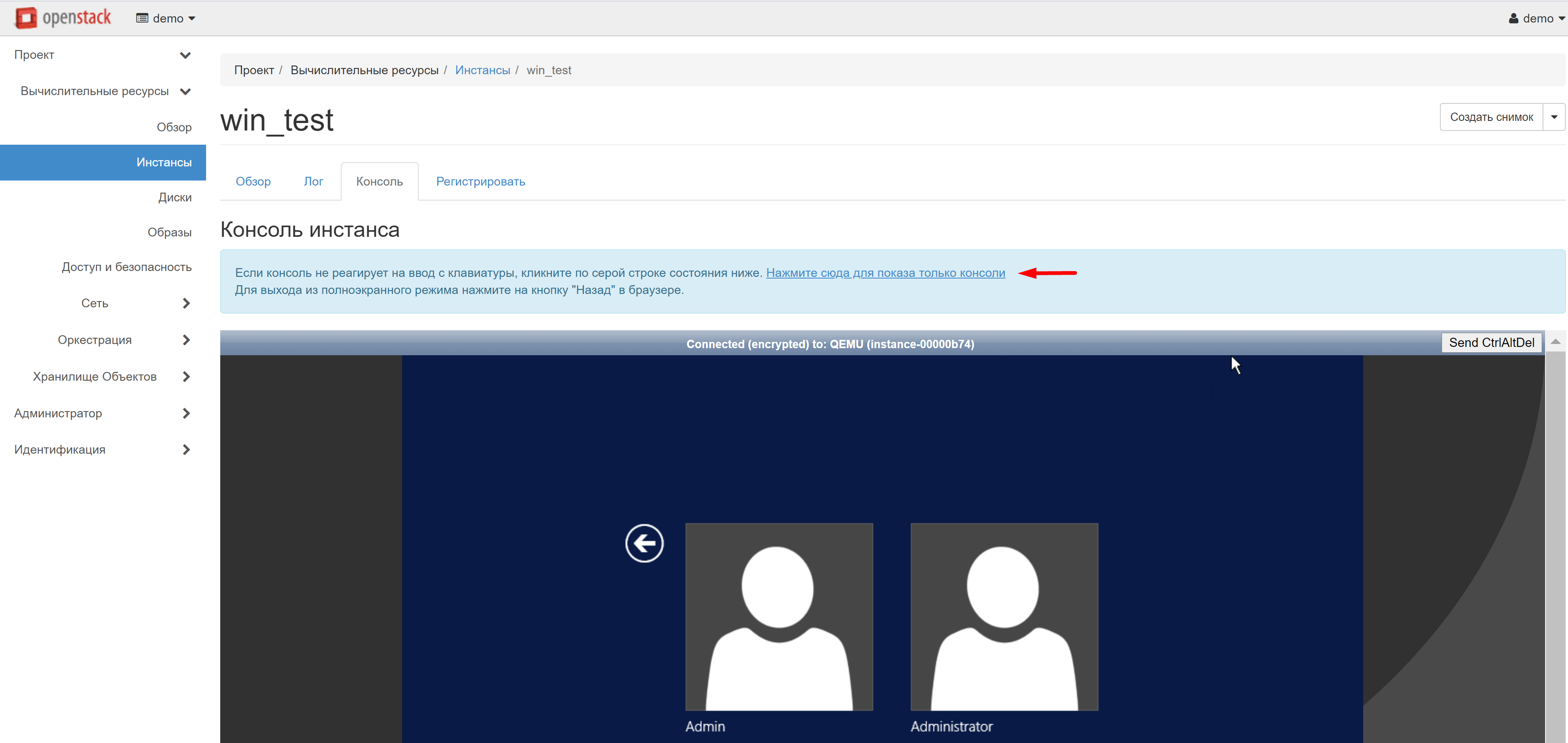Switch to the Лог tab
1568x743 pixels.
coord(313,181)
